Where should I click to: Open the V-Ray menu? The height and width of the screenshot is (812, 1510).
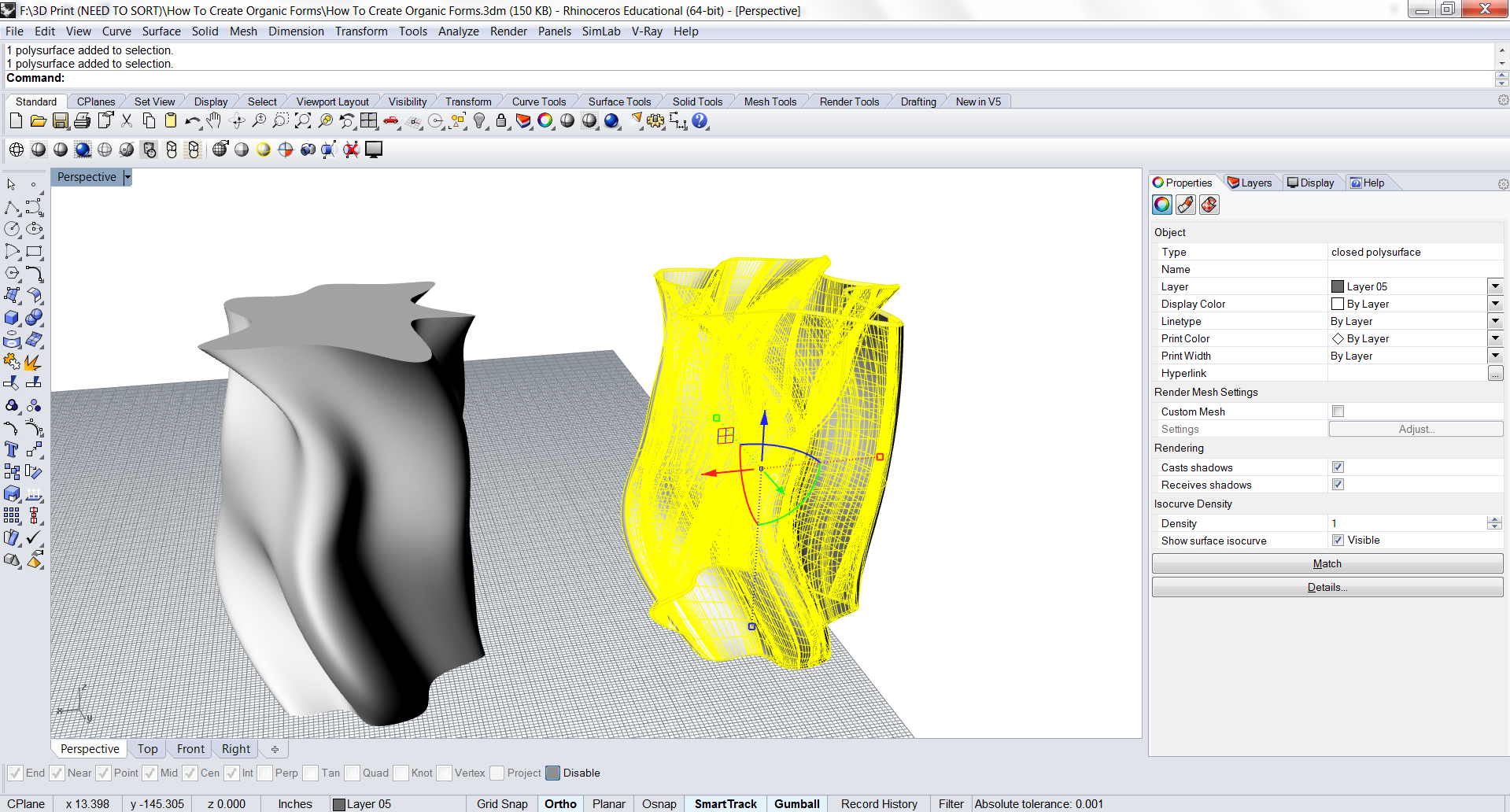(x=647, y=31)
